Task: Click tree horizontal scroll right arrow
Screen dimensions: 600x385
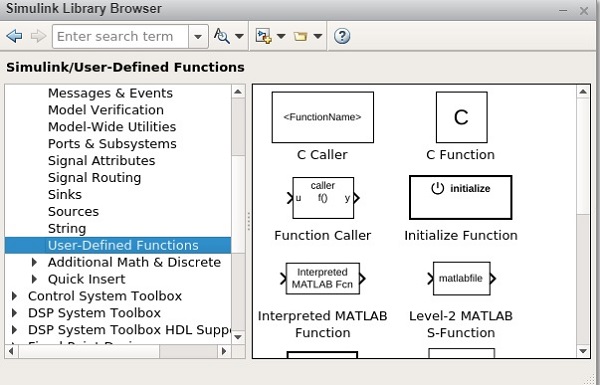Action: 224,351
